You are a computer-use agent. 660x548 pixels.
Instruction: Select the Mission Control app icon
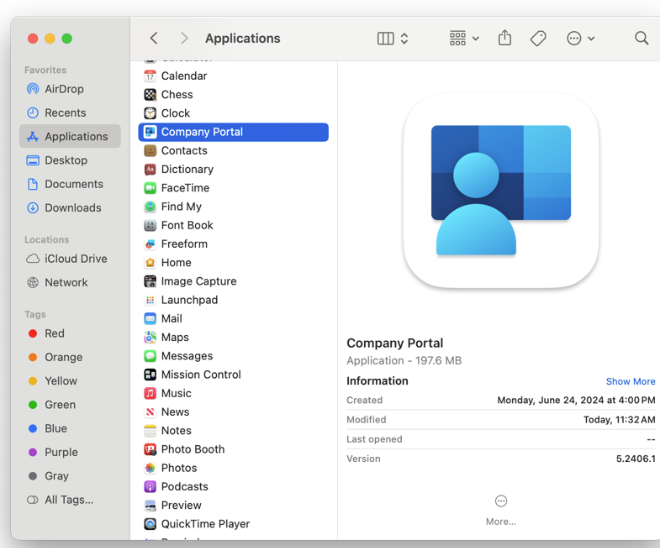pos(150,375)
